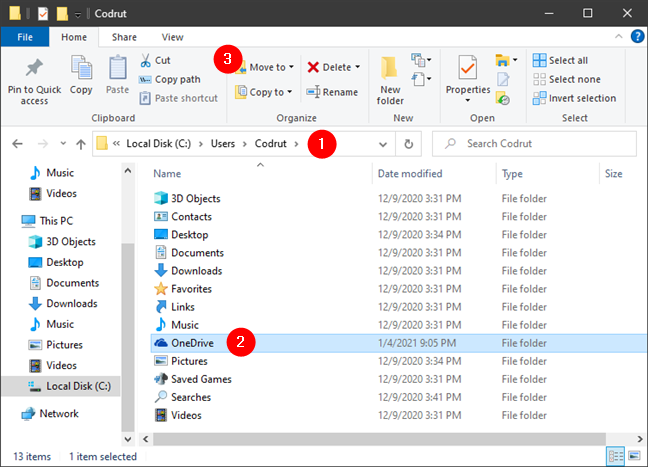
Task: Expand the Delete options arrow
Action: 357,67
